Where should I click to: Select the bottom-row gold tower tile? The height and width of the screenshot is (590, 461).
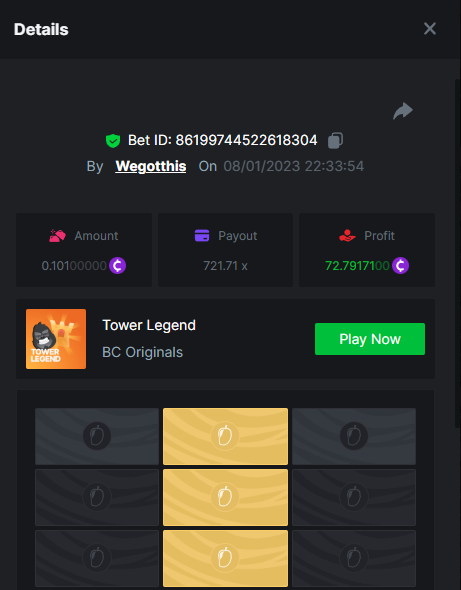click(225, 558)
